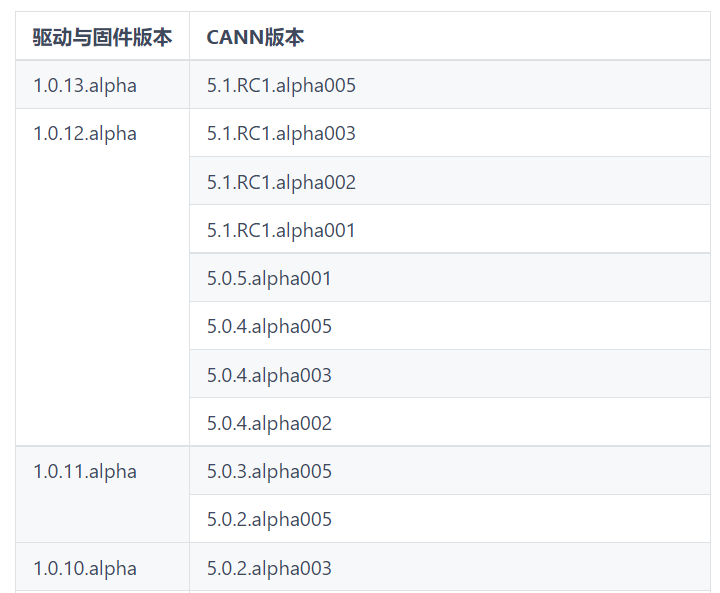The width and height of the screenshot is (720, 593).
Task: Select the 5.0.4.alpha003 CANN version cell
Action: click(269, 375)
